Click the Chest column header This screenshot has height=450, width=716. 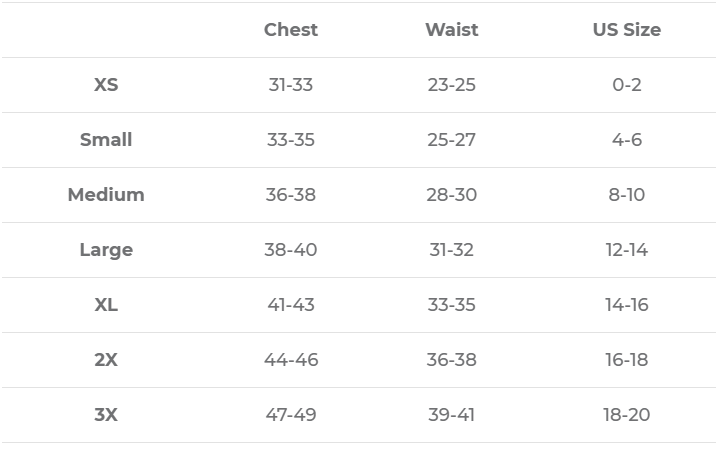[291, 30]
